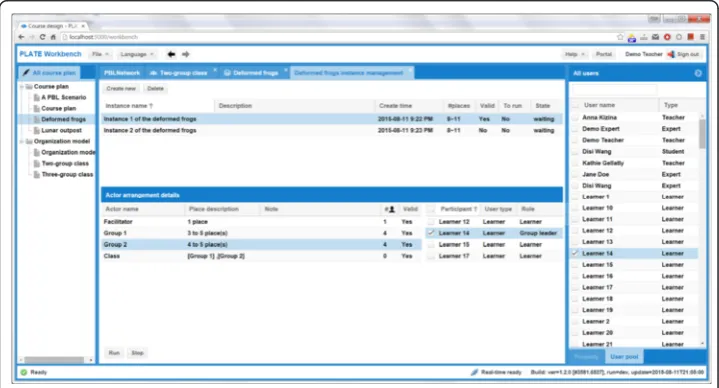Sort by the Instance name column

[157, 106]
